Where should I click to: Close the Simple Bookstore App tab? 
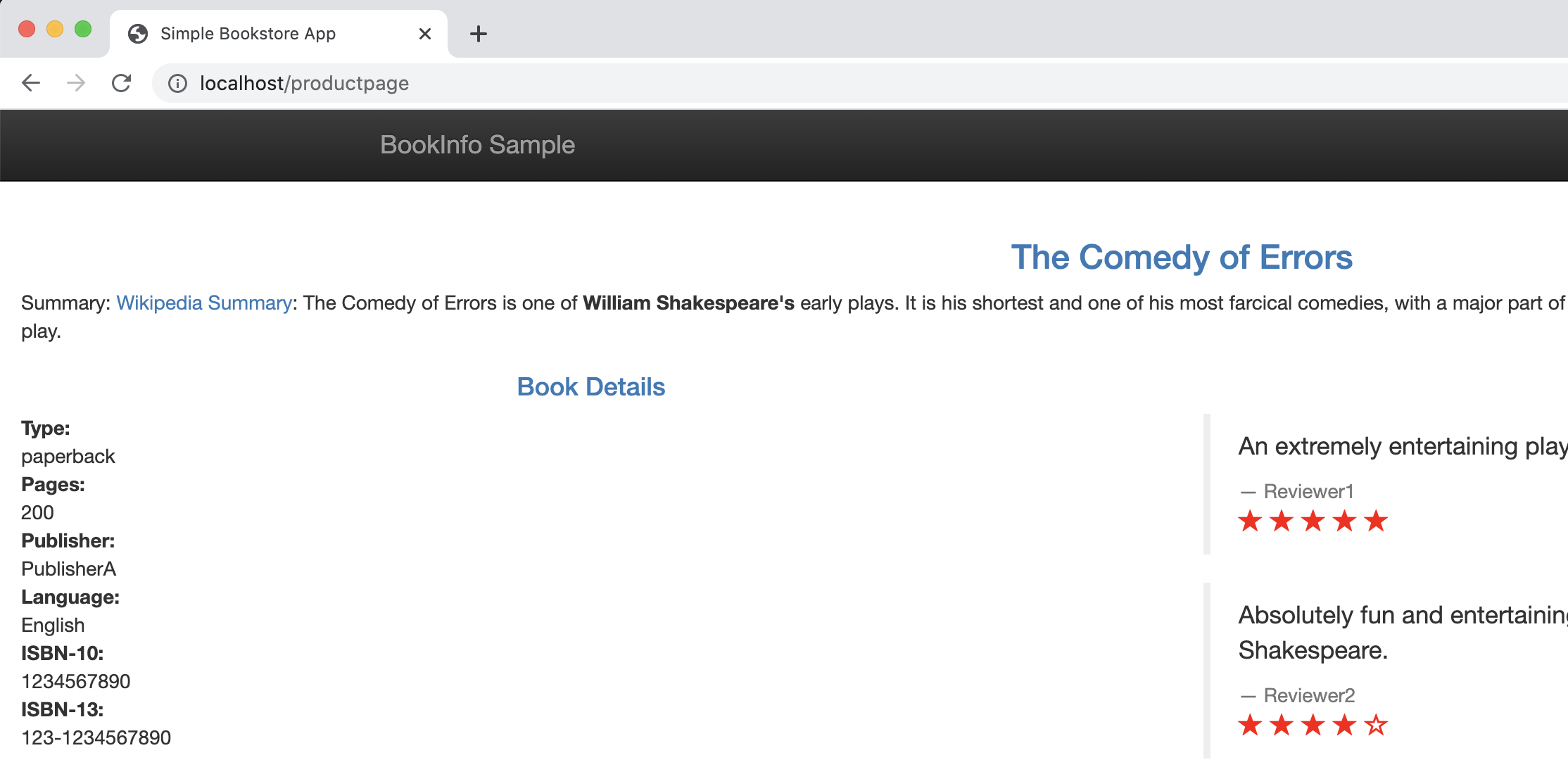[424, 34]
